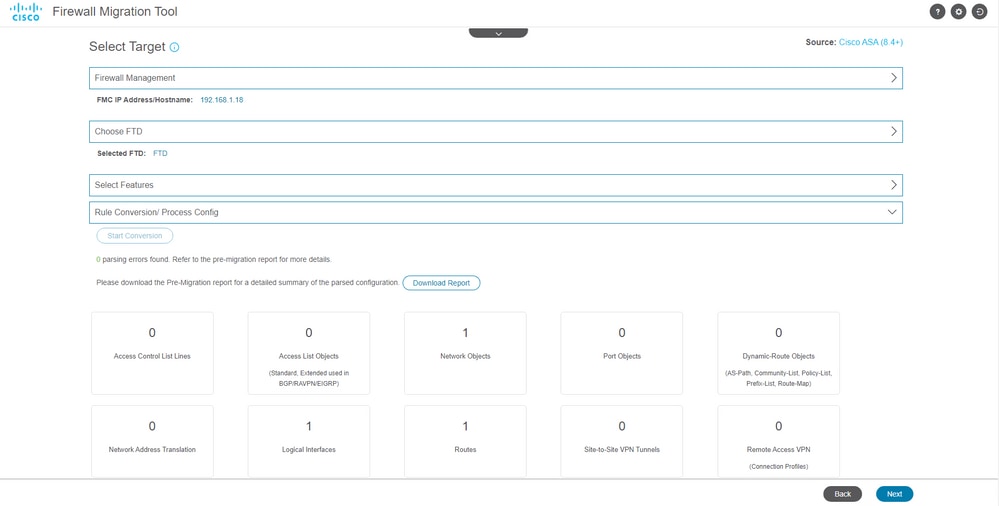This screenshot has height=506, width=999.
Task: Select the Dynamic-Route Objects card
Action: [x=779, y=353]
